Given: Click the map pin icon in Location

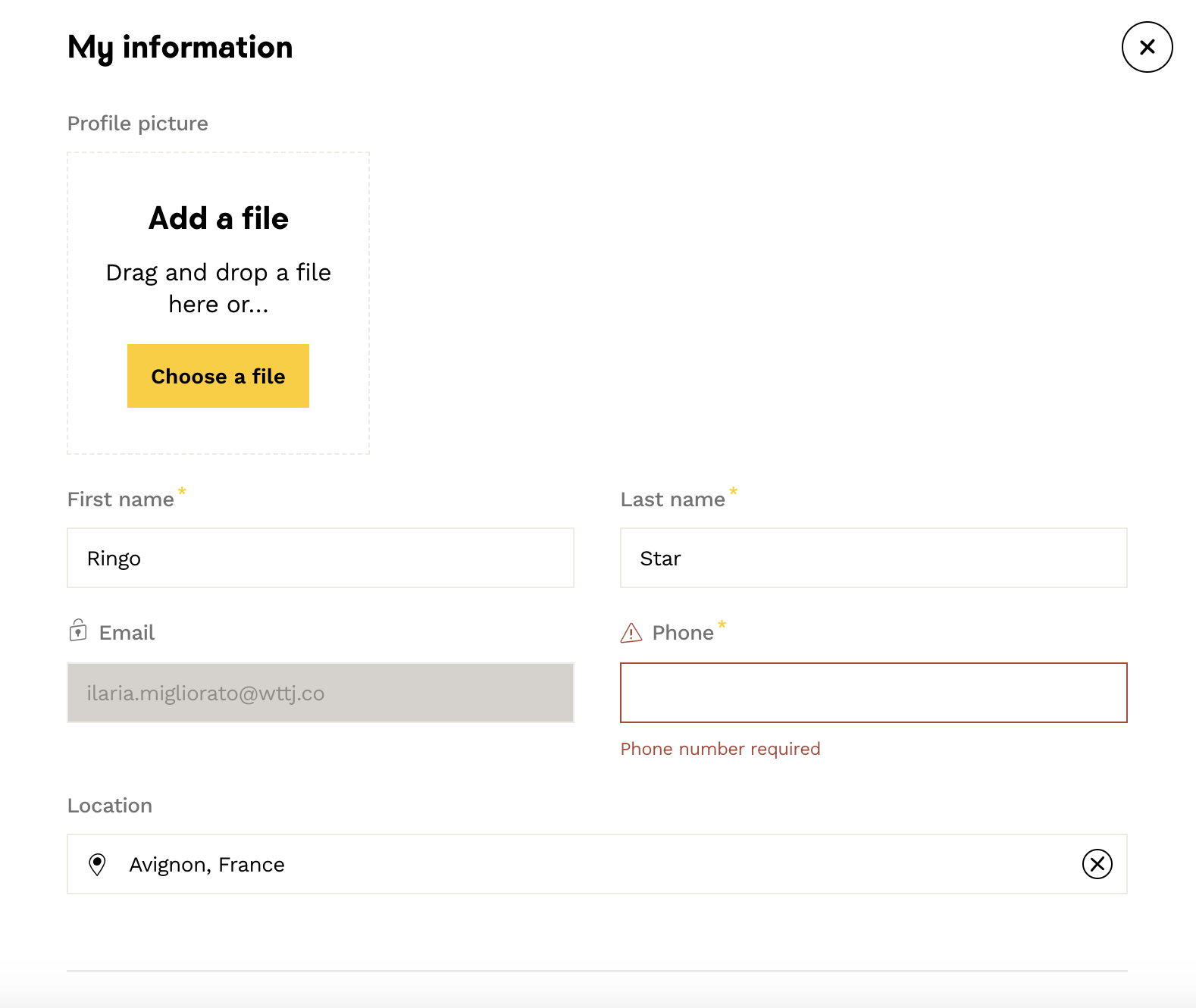Looking at the screenshot, I should point(97,864).
